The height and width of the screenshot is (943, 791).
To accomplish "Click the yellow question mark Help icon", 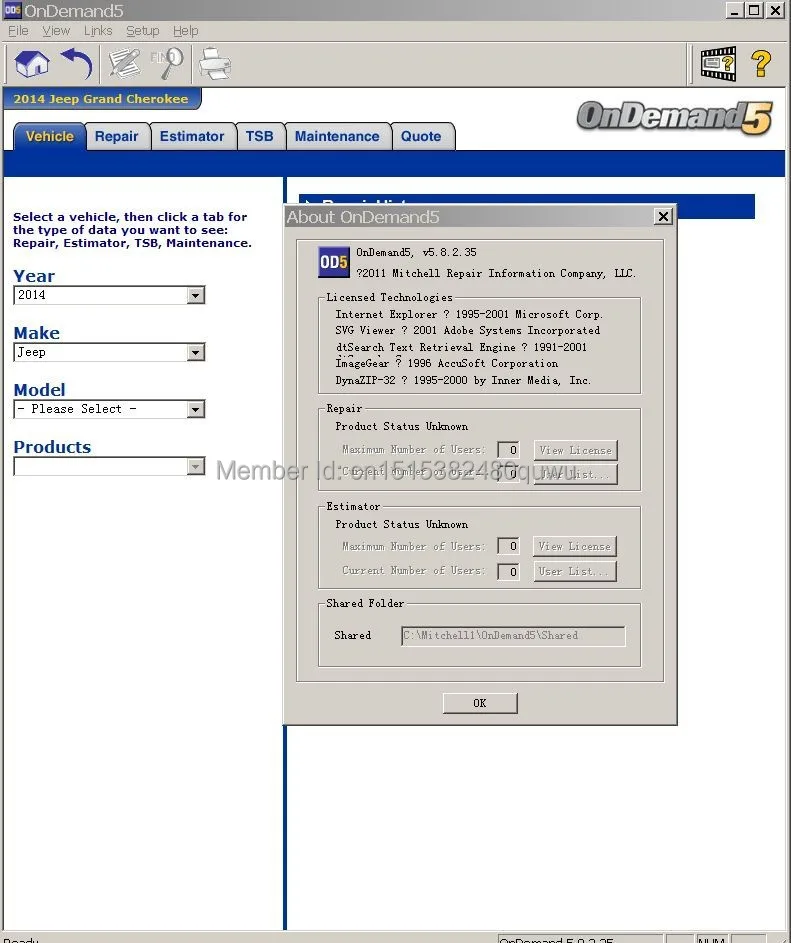I will 761,63.
